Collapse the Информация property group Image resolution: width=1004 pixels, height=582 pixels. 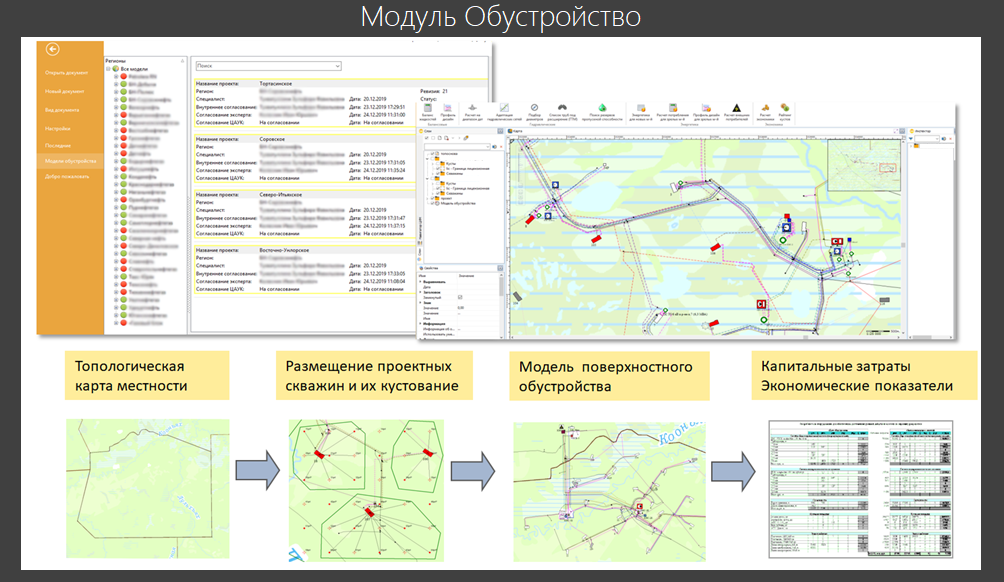point(421,323)
